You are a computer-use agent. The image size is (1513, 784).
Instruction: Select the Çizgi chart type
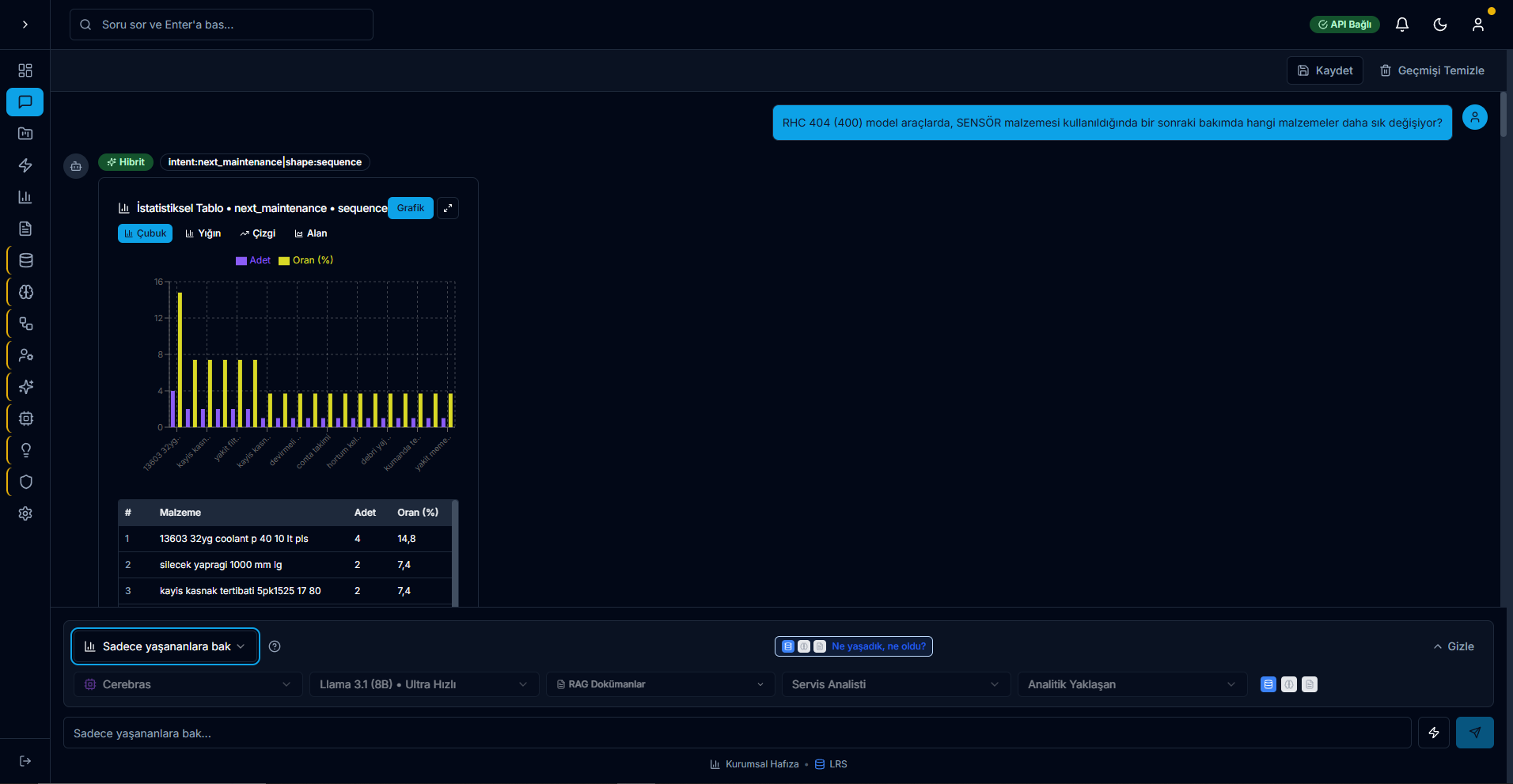258,233
